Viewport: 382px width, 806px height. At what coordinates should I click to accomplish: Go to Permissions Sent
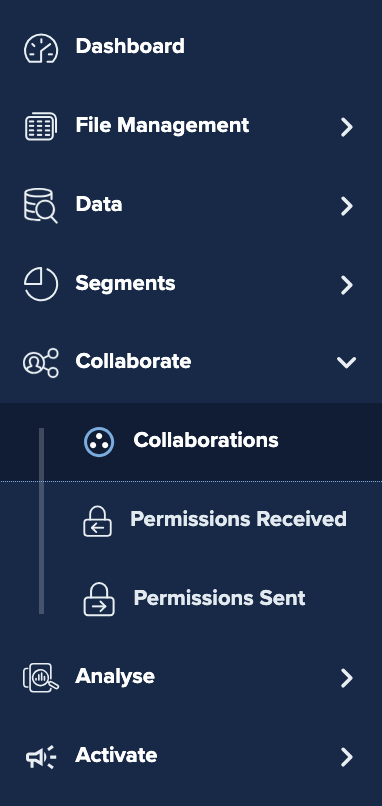click(220, 598)
